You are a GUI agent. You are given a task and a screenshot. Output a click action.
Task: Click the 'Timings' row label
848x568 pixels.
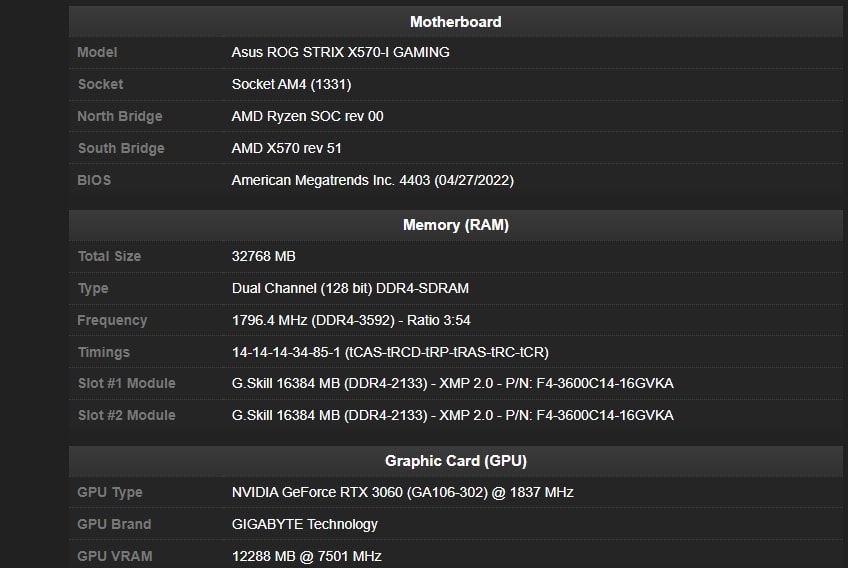click(103, 352)
